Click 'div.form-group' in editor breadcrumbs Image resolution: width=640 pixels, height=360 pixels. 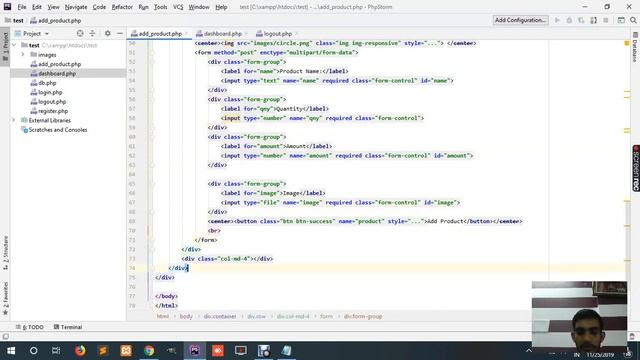363,316
